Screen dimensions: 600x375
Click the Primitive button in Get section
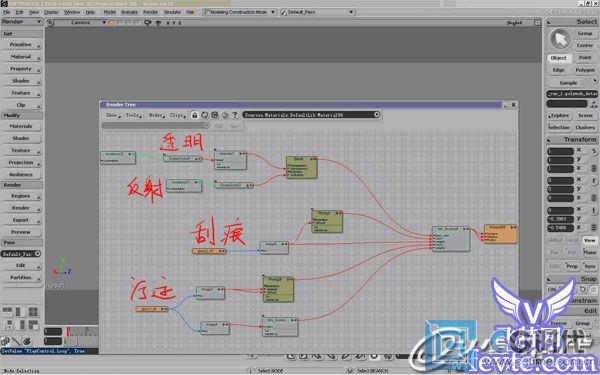pyautogui.click(x=21, y=45)
